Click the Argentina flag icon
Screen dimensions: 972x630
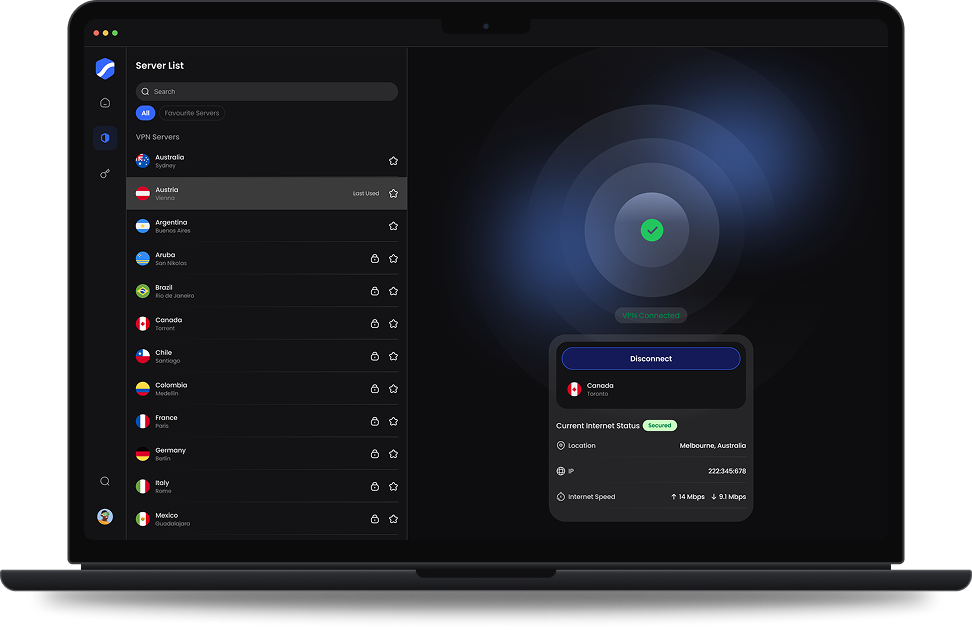143,226
